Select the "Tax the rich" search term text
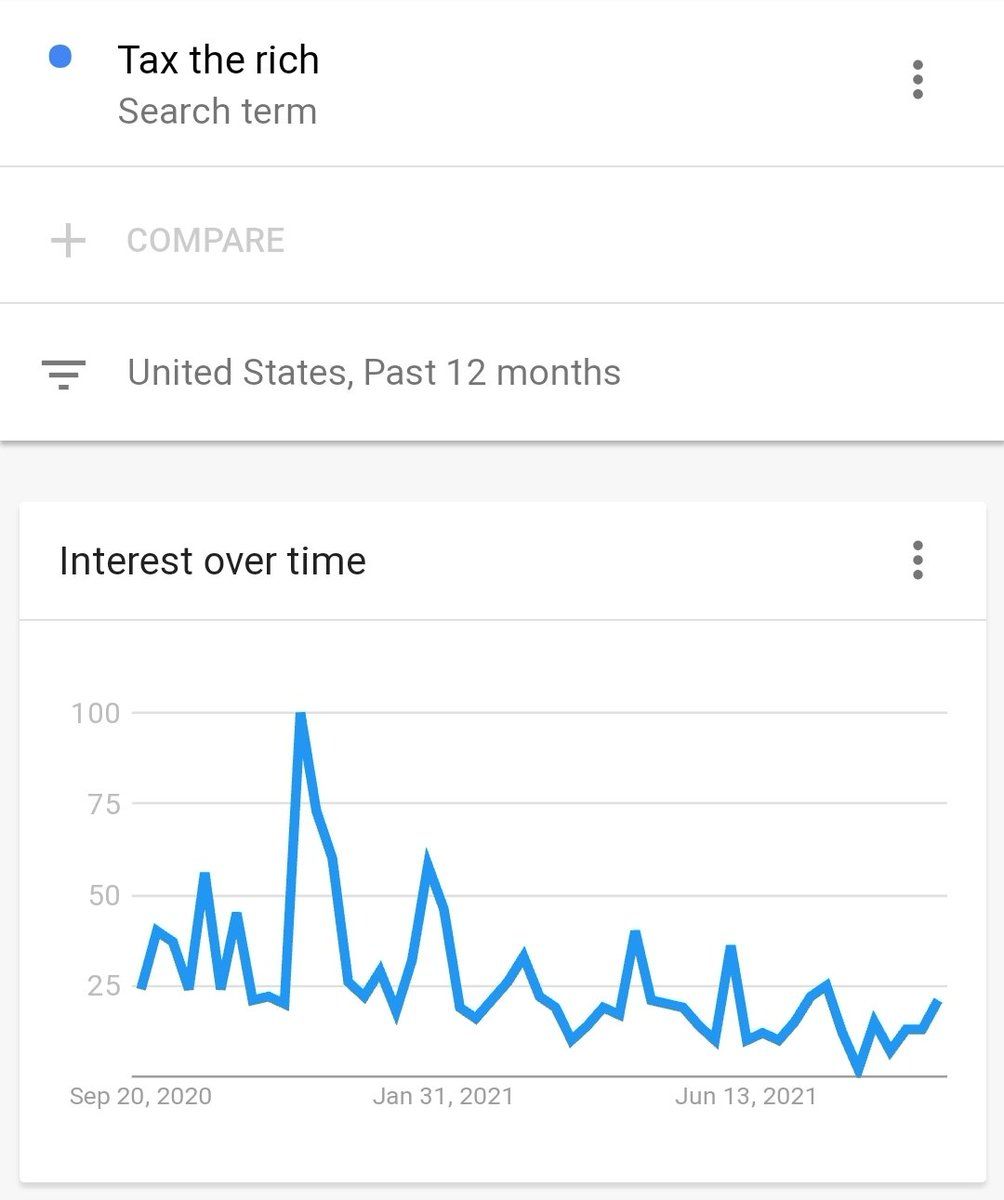 (218, 60)
